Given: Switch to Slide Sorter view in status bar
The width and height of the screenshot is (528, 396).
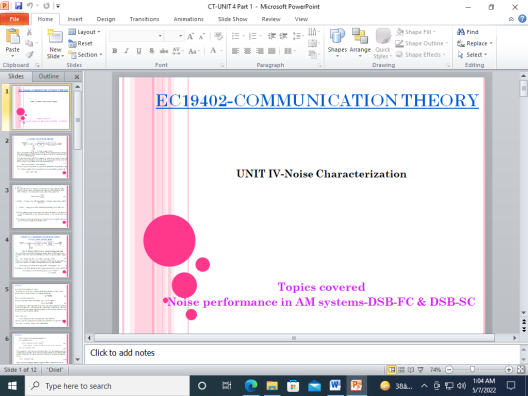Looking at the screenshot, I should pyautogui.click(x=401, y=370).
